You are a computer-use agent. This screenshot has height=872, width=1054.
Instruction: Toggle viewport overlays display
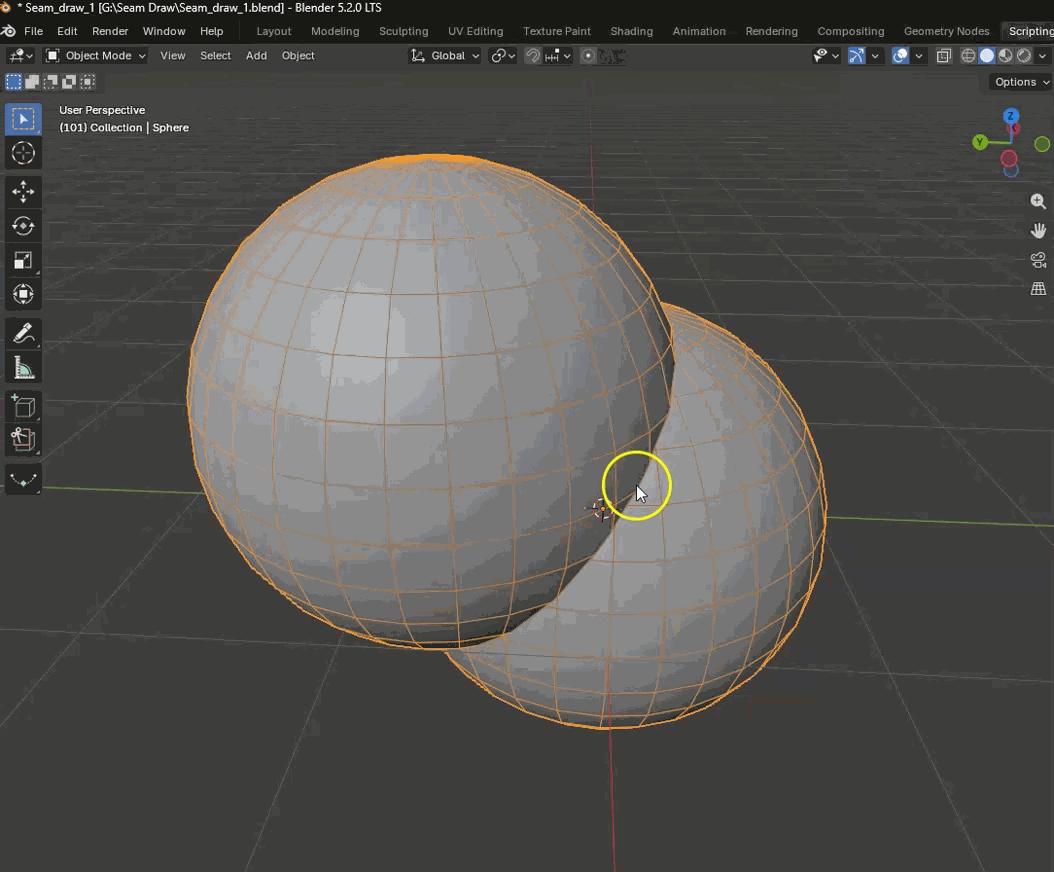point(900,56)
